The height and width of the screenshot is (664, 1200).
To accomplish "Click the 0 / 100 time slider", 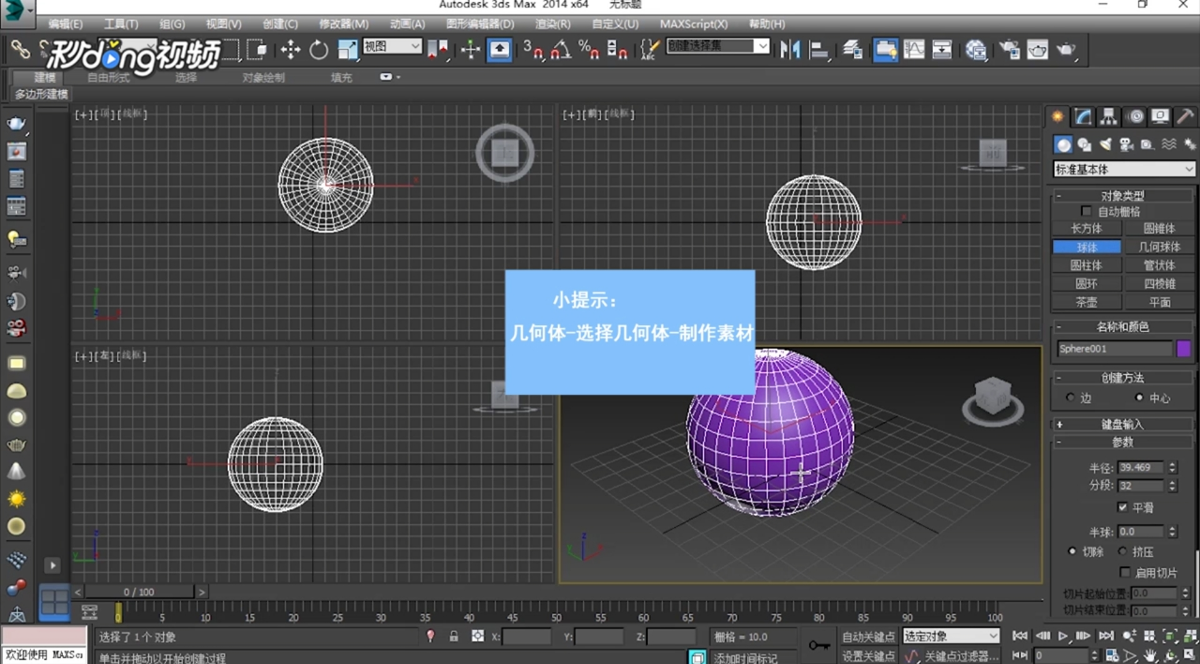I will click(140, 592).
